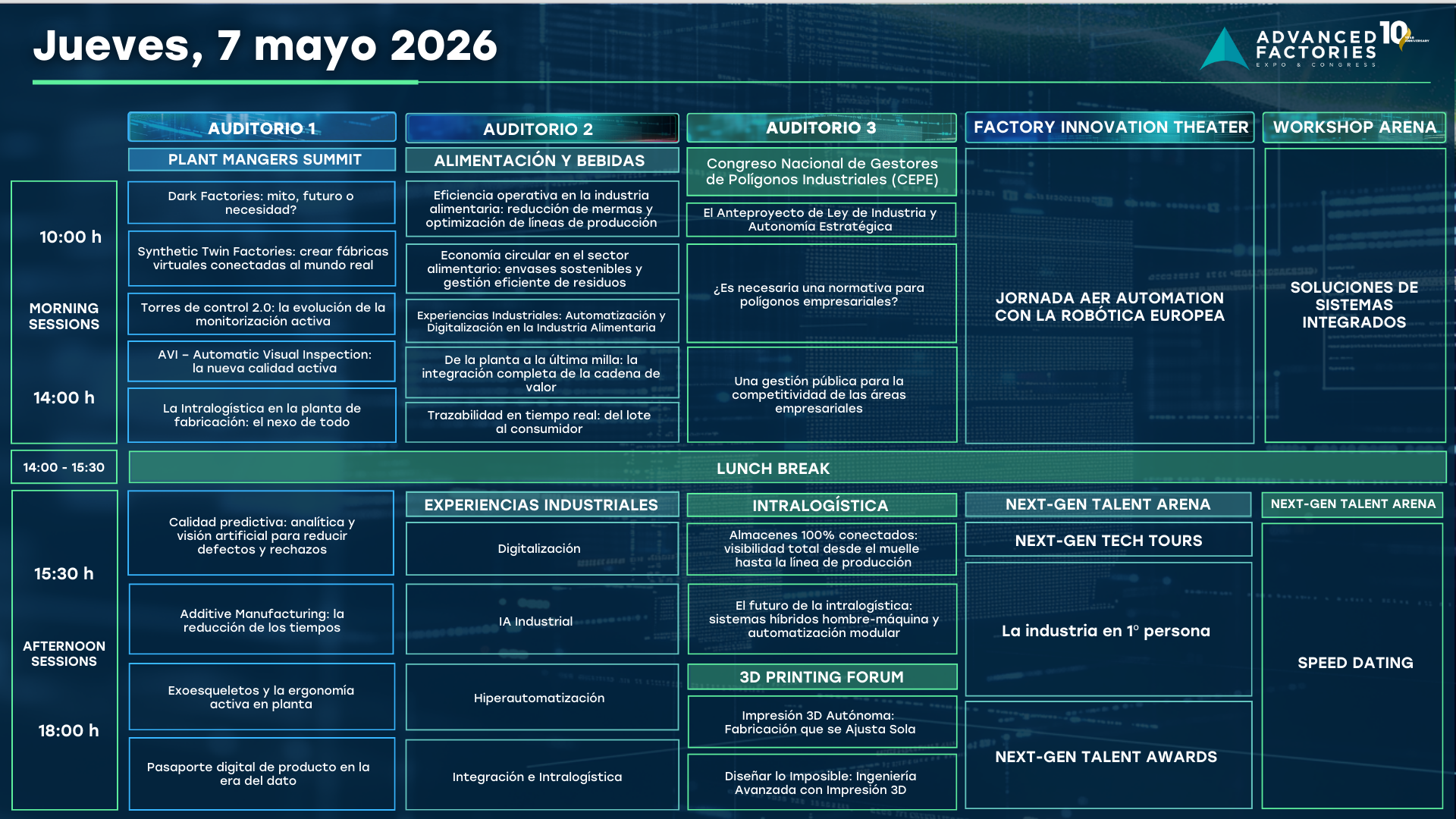Select the Auditorio 2 header tab
1456x819 pixels.
coord(541,128)
